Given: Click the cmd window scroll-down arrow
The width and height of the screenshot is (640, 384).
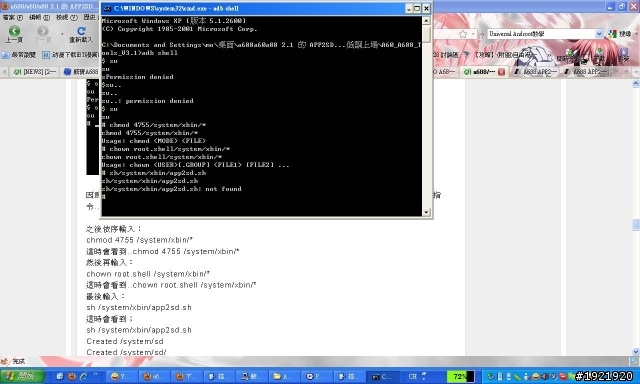Looking at the screenshot, I should point(426,212).
